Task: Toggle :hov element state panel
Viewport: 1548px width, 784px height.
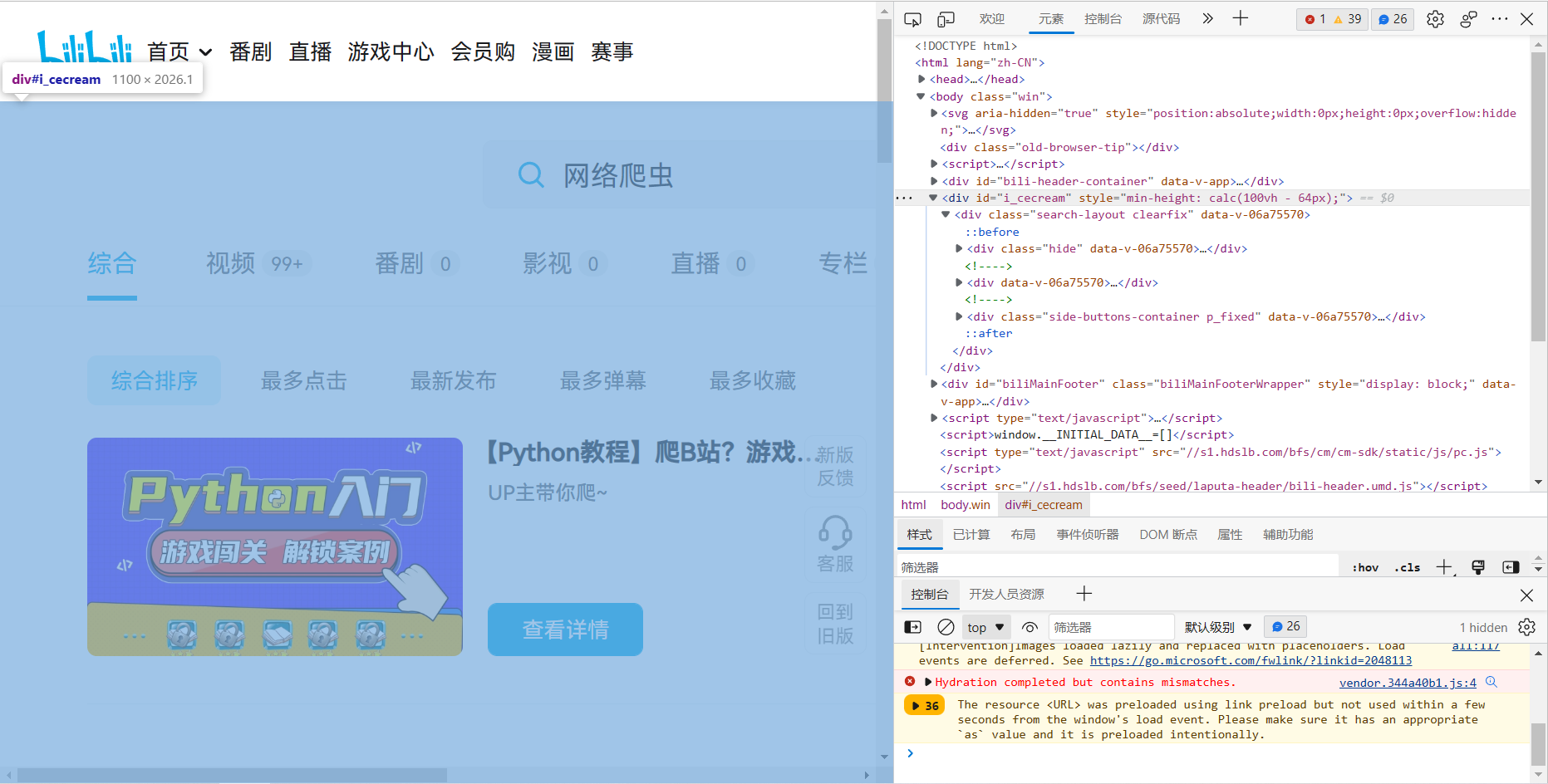Action: coord(1365,567)
